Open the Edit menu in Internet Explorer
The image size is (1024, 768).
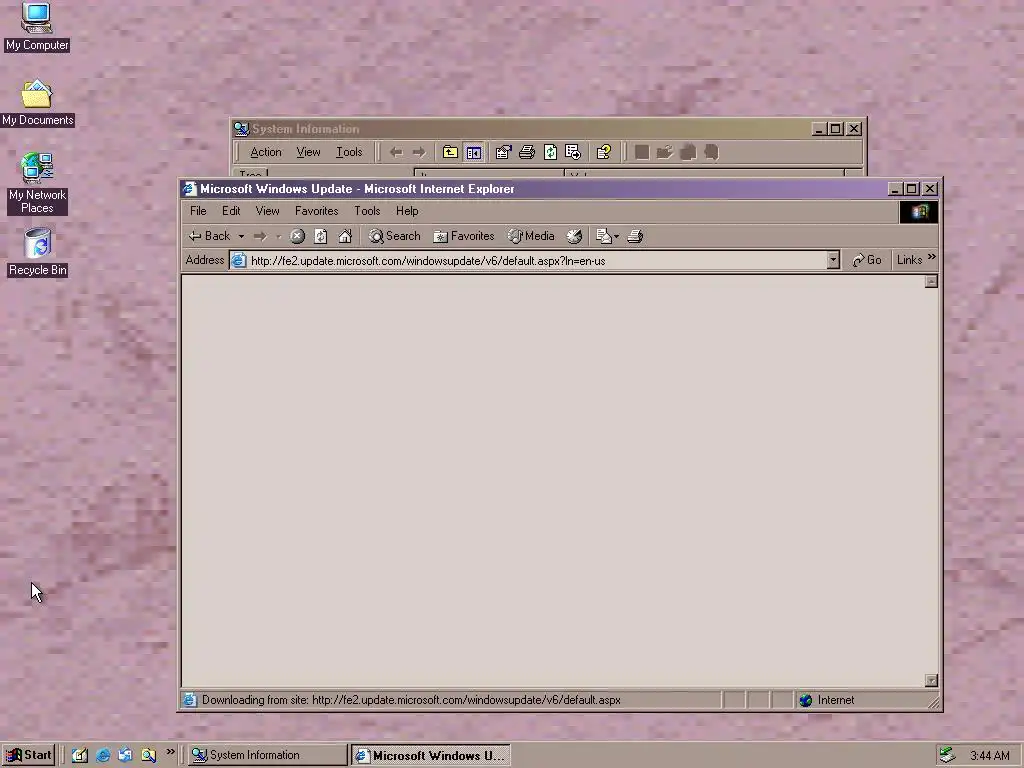coord(231,211)
